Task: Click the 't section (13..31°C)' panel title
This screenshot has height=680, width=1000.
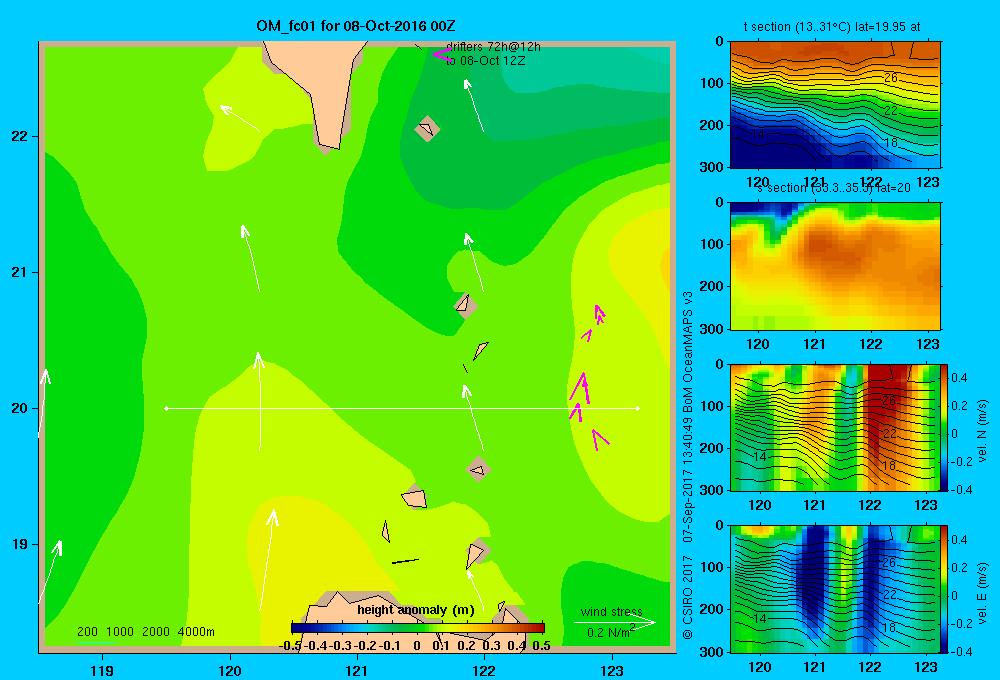Action: point(832,27)
